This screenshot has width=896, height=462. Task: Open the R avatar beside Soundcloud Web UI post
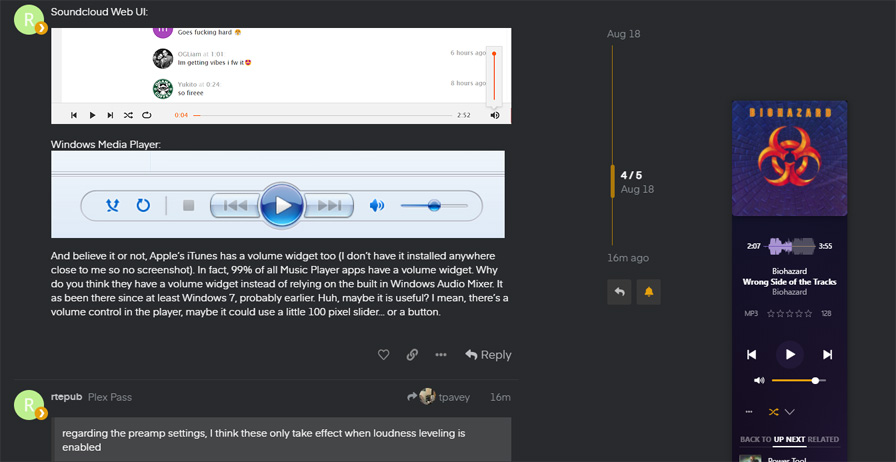[x=29, y=19]
